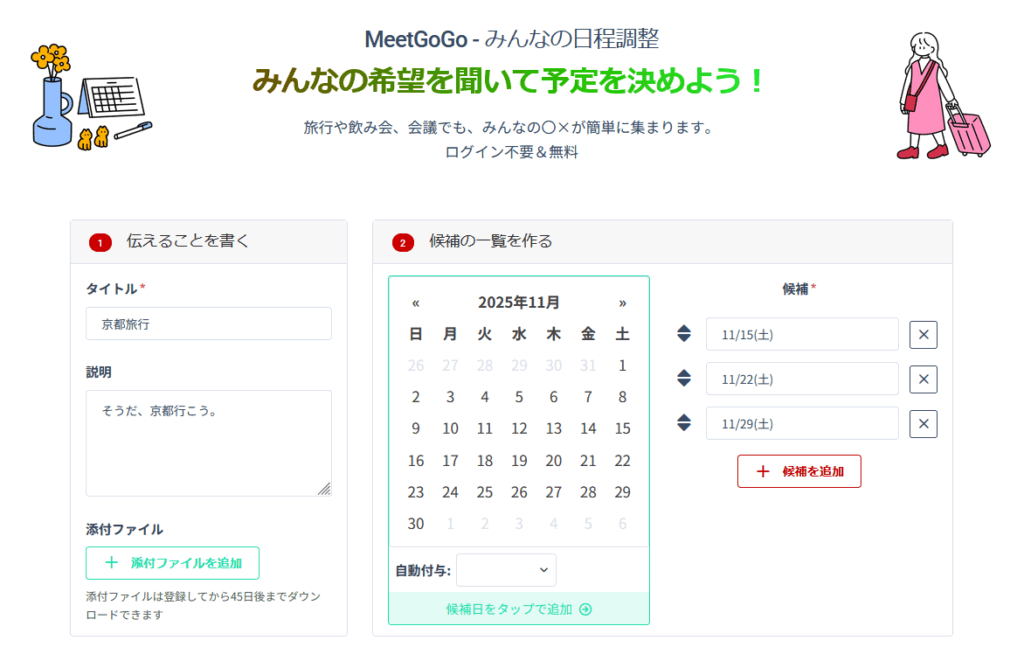Click the 2025年11月 calendar header

pyautogui.click(x=519, y=303)
